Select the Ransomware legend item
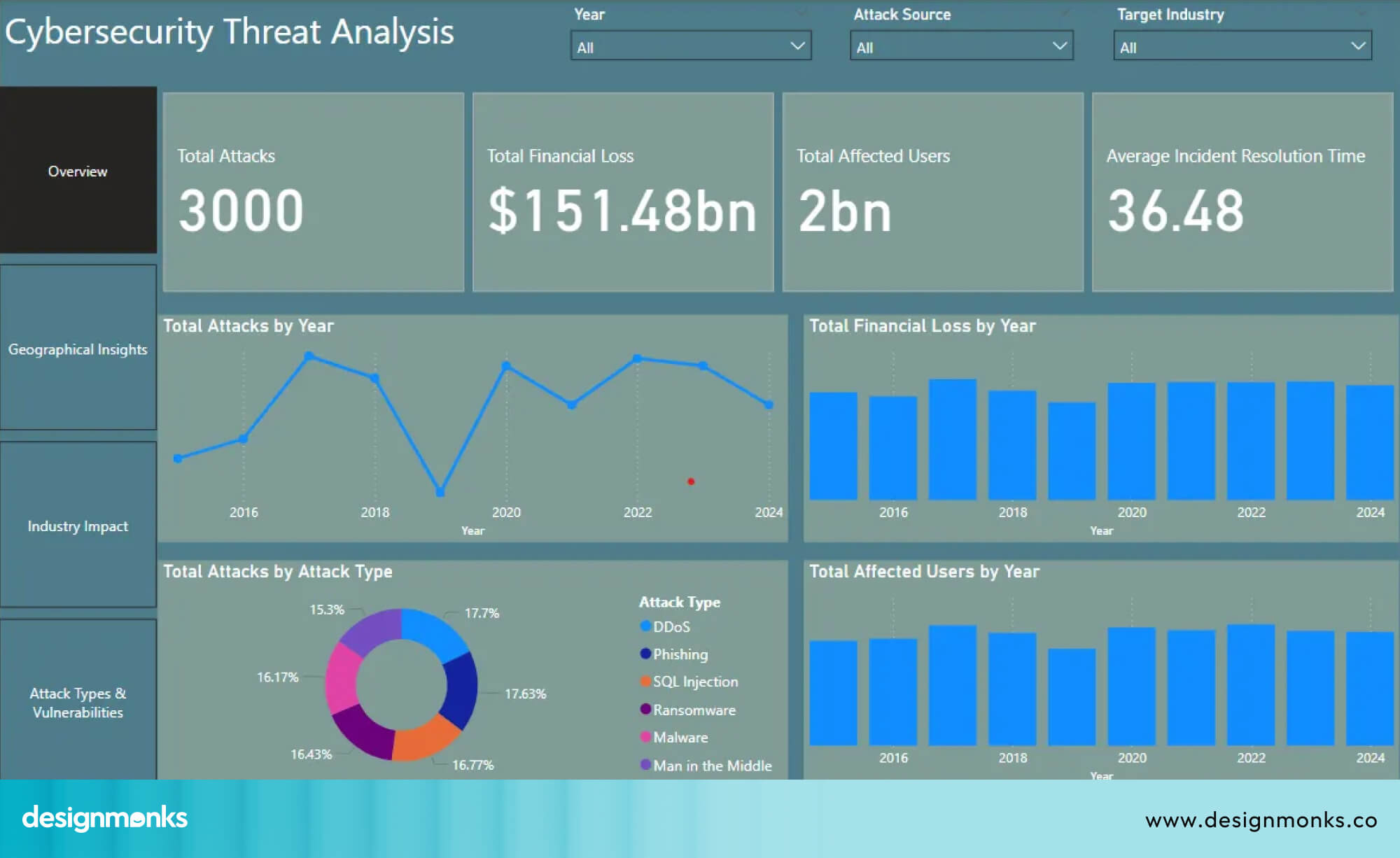 pyautogui.click(x=687, y=710)
